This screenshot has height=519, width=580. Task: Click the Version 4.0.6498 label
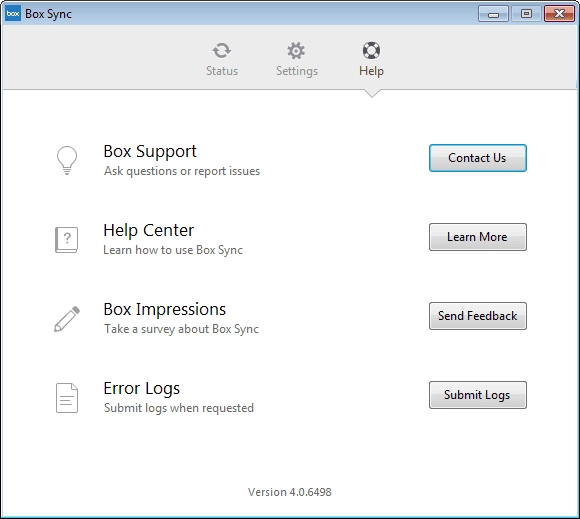click(x=290, y=492)
